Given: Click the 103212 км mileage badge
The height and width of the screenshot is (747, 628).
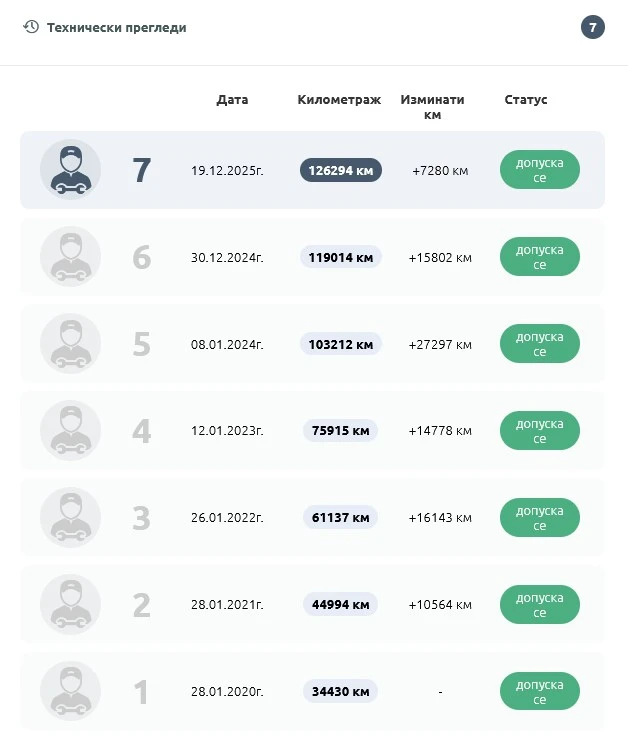Looking at the screenshot, I should tap(340, 344).
